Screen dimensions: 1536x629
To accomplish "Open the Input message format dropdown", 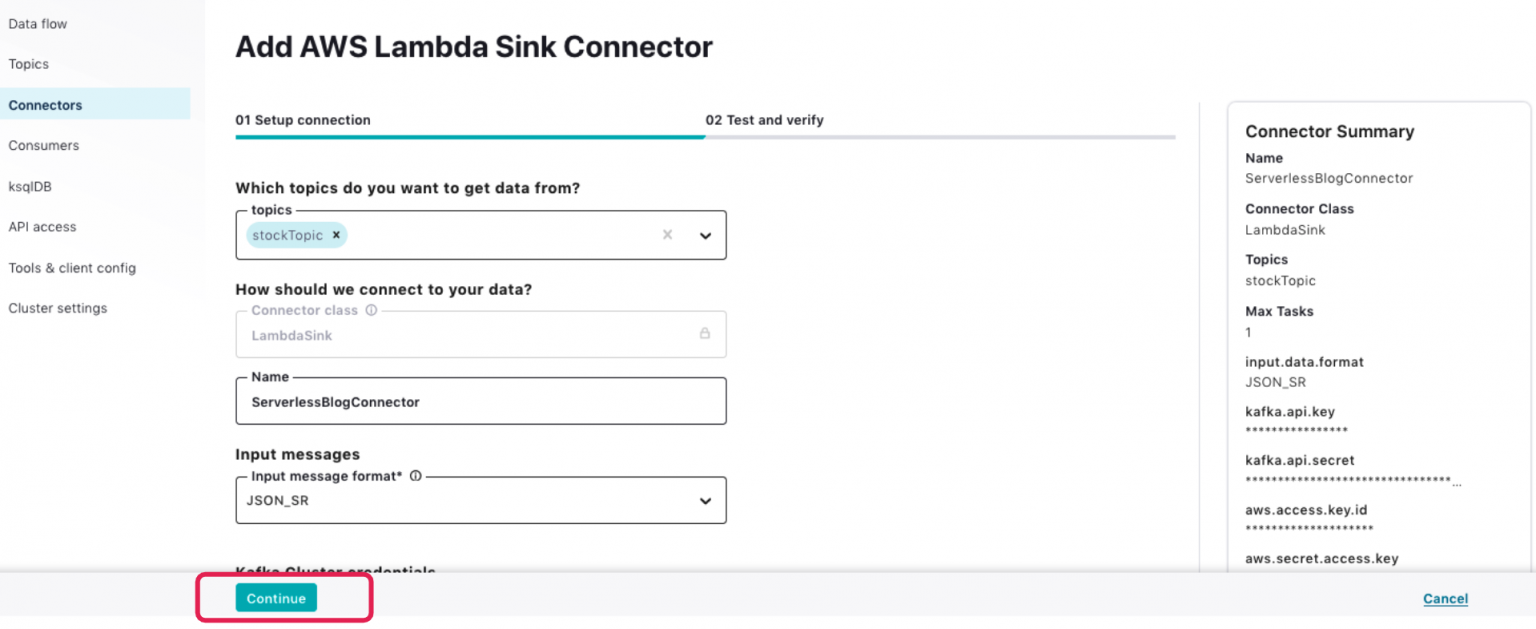I will coord(706,500).
